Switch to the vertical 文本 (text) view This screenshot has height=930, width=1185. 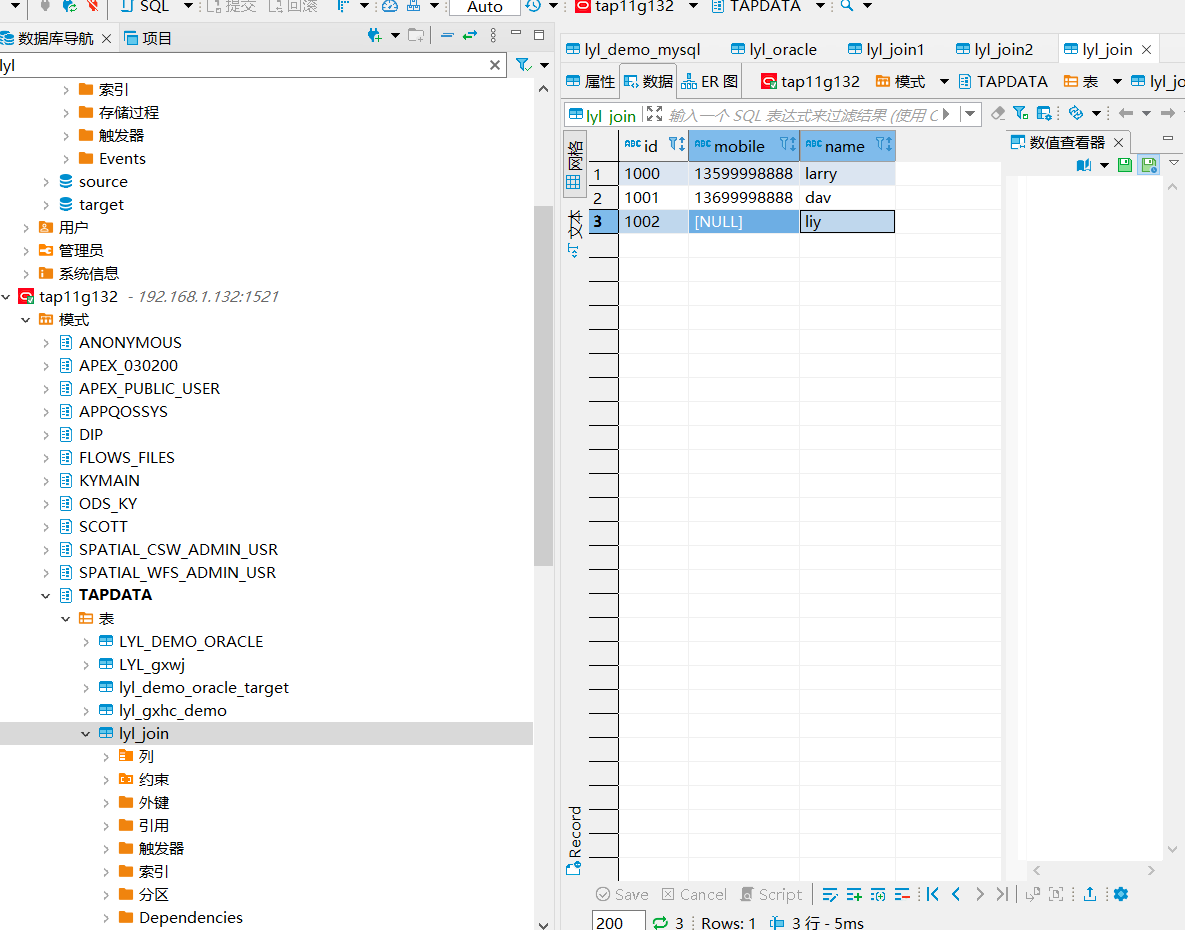coord(574,234)
